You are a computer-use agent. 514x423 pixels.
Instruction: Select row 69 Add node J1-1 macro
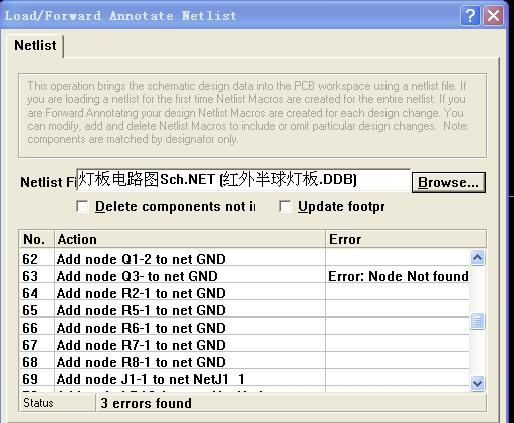tap(244, 379)
